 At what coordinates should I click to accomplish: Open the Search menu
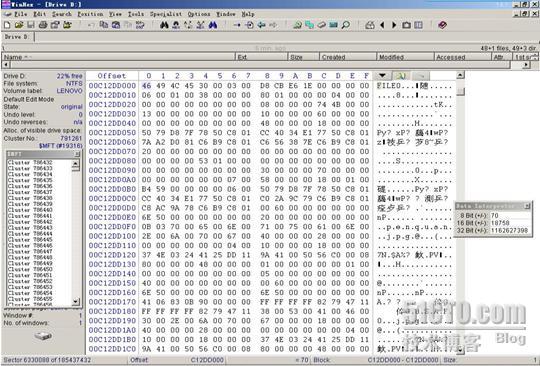tap(62, 14)
